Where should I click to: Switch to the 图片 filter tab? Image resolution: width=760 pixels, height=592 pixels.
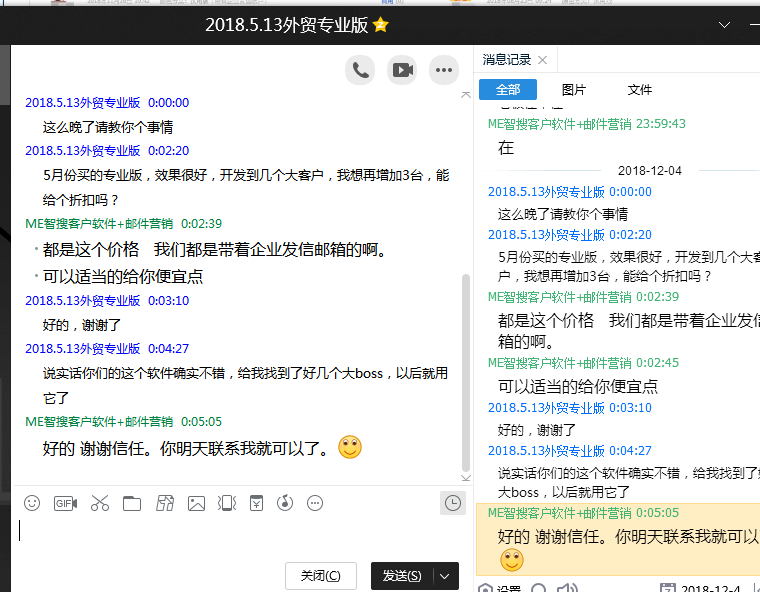coord(573,90)
